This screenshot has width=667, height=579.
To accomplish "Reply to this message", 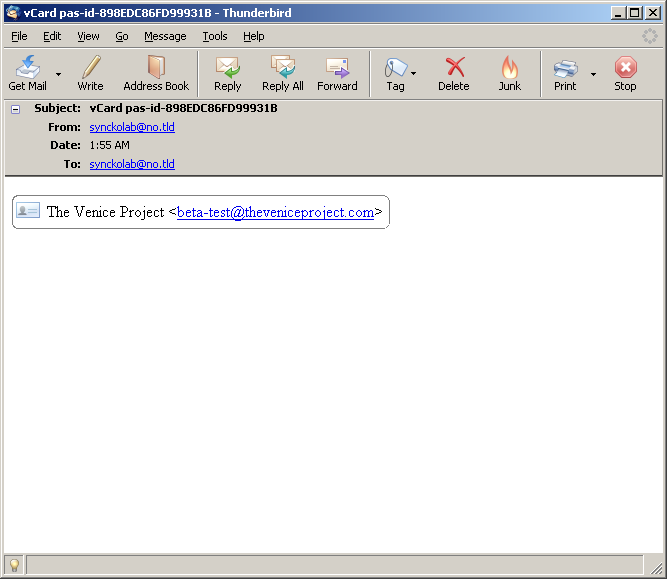I will pos(228,73).
